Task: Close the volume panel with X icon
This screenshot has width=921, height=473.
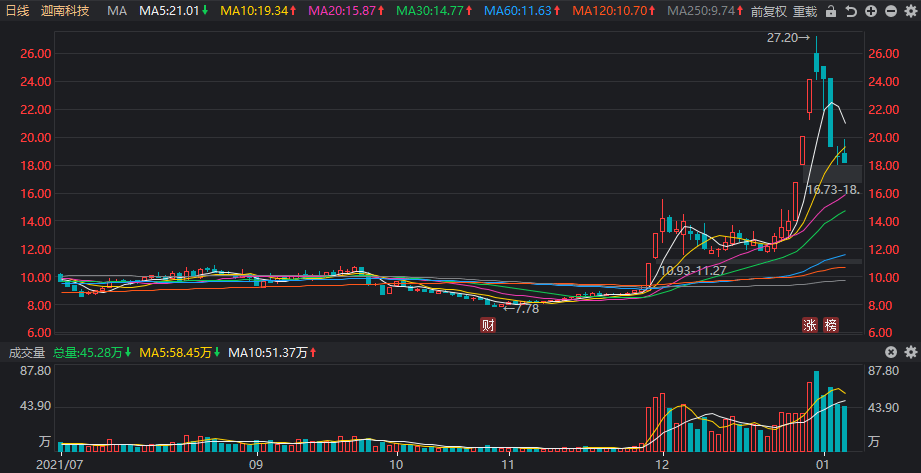Action: tap(891, 353)
